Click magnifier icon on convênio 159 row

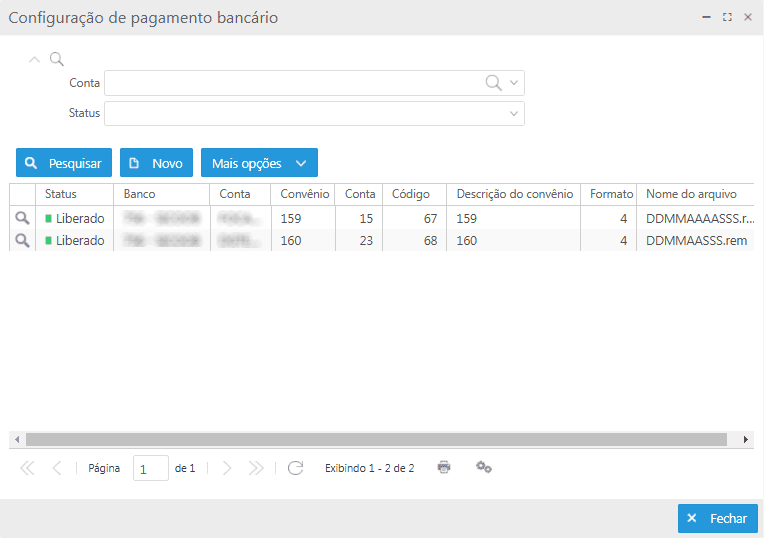coord(21,218)
